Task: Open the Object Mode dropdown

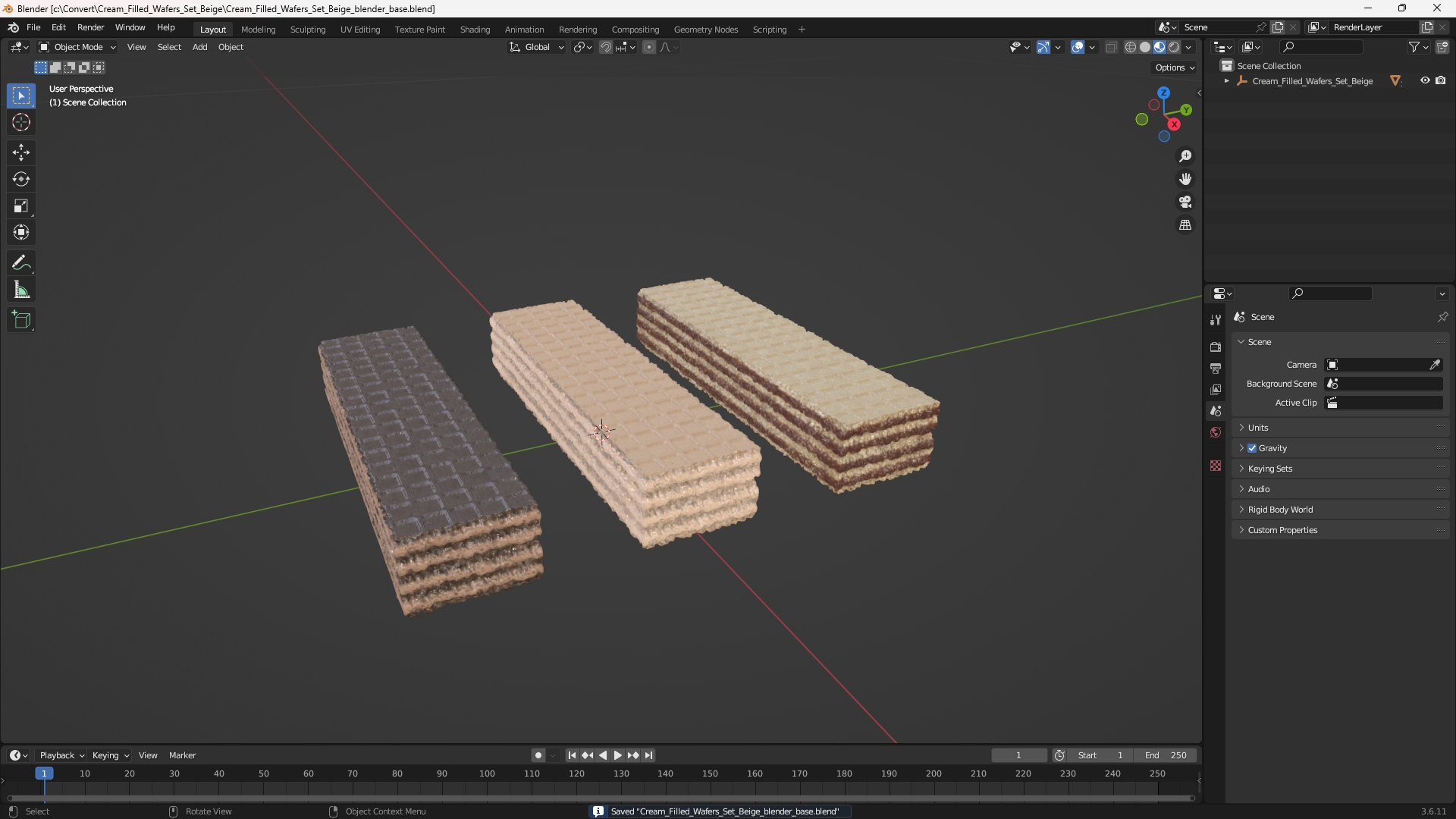Action: coord(77,47)
